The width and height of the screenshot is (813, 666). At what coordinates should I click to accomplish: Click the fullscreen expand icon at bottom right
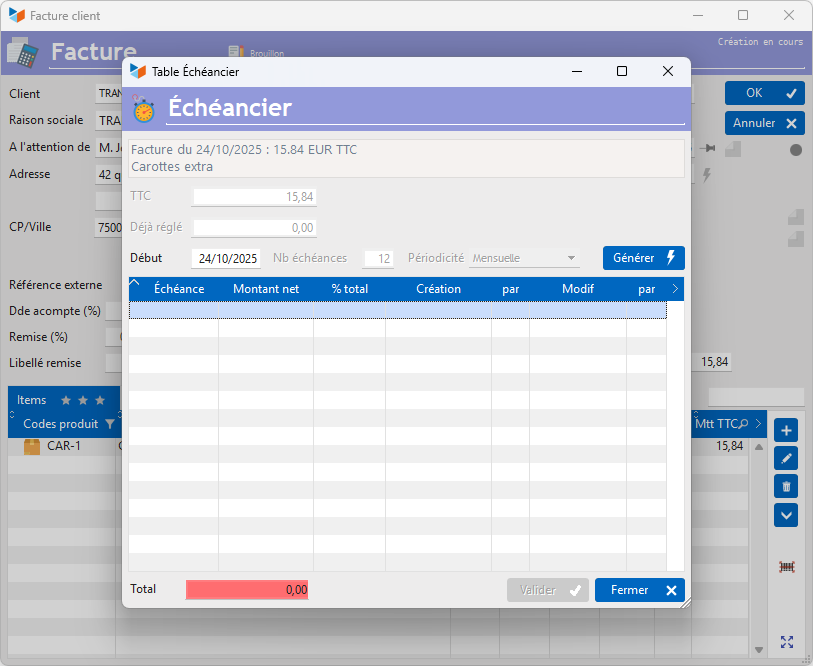click(x=786, y=642)
